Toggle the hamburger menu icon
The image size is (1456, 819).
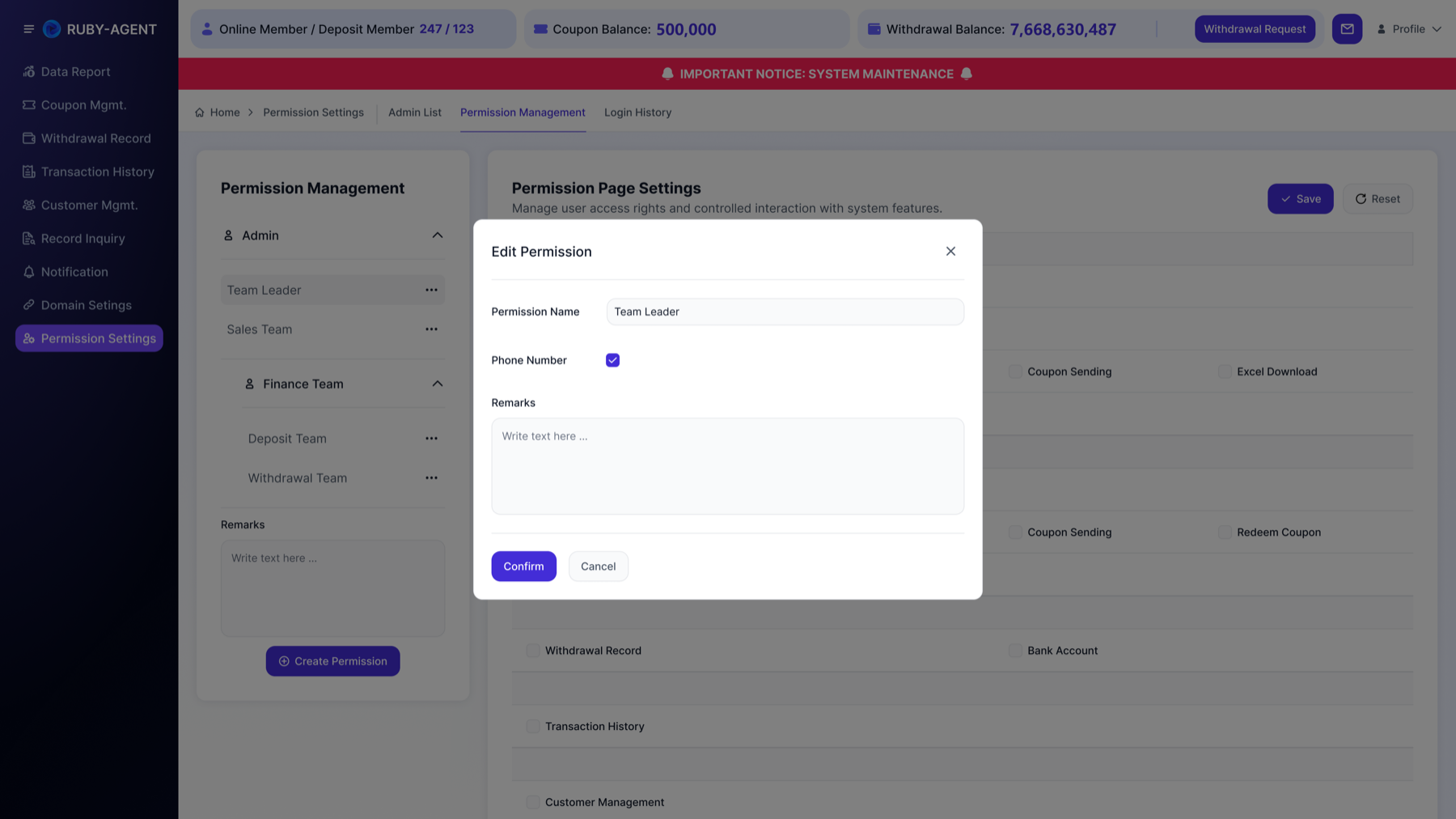coord(28,29)
